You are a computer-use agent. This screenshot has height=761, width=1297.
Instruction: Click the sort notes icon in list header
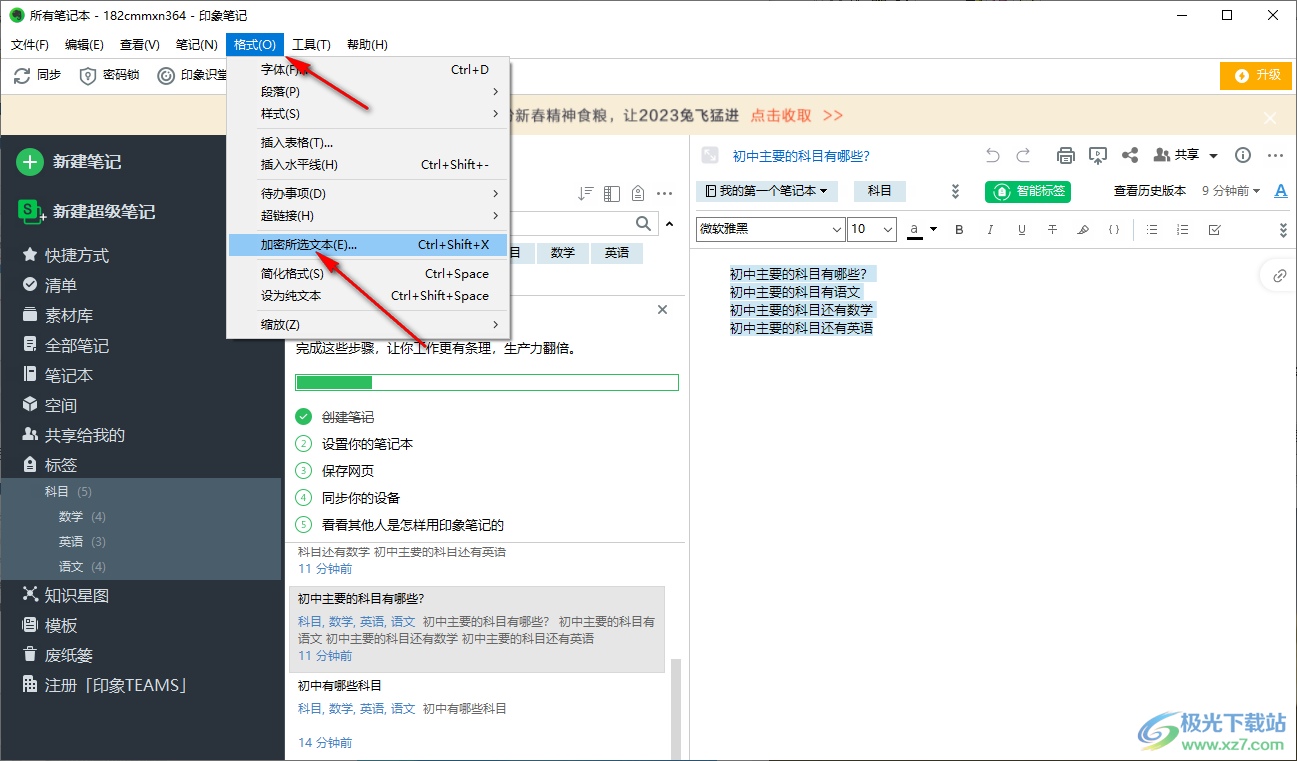click(586, 193)
